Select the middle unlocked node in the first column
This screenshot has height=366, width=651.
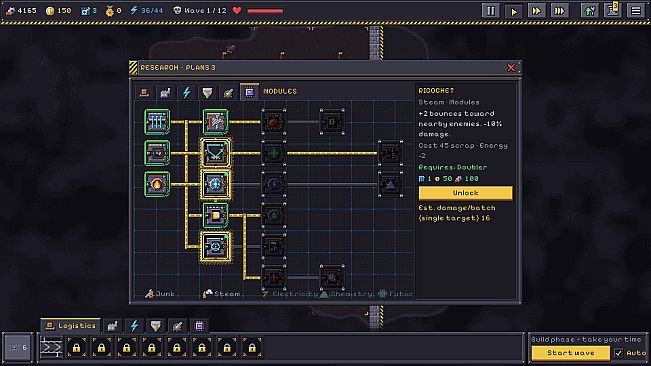click(x=157, y=153)
